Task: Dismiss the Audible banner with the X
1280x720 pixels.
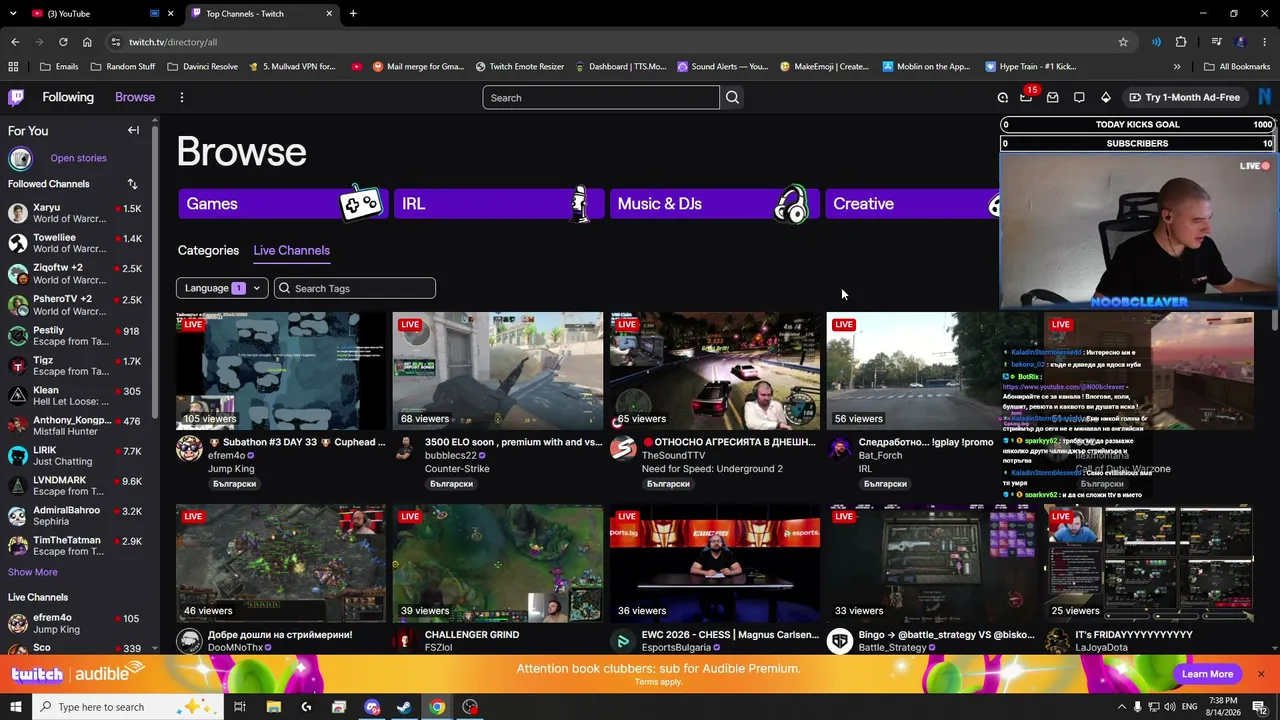Action: 1261,674
